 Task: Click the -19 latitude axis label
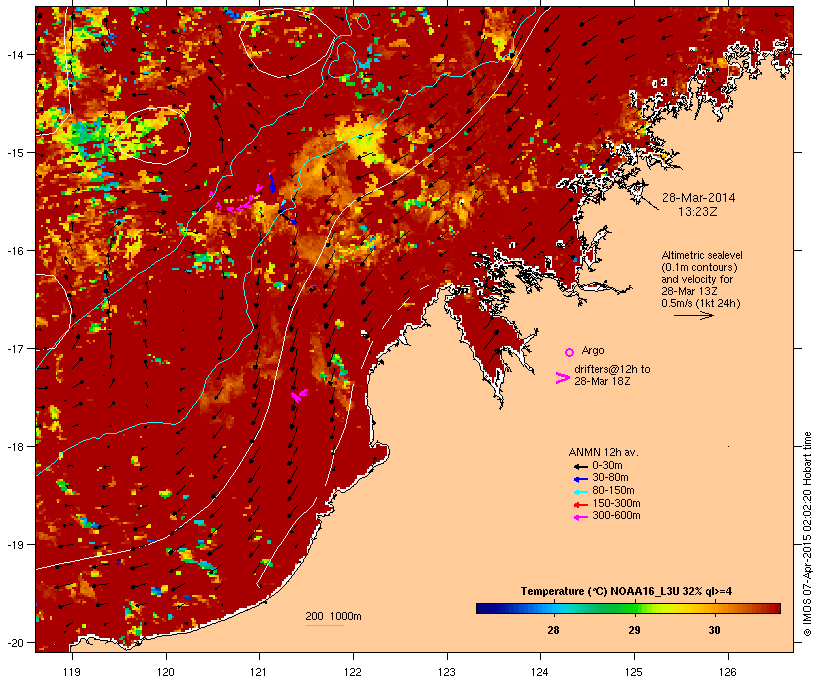click(14, 545)
